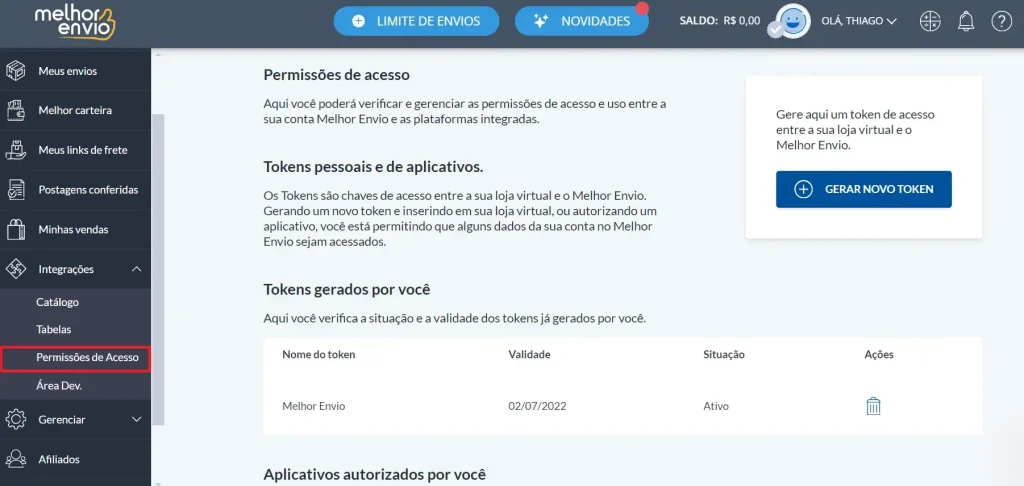Click the sidebar vertical scrollbar
This screenshot has height=486, width=1024.
(x=157, y=269)
